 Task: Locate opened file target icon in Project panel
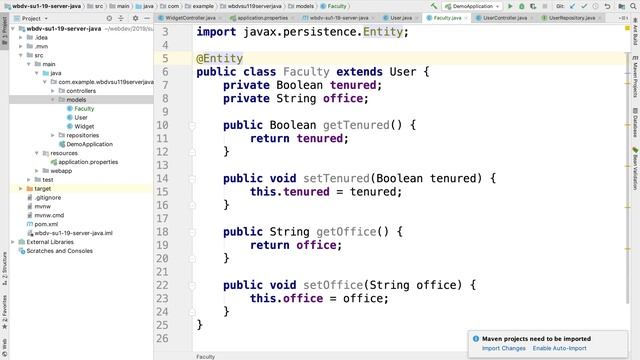(109, 18)
